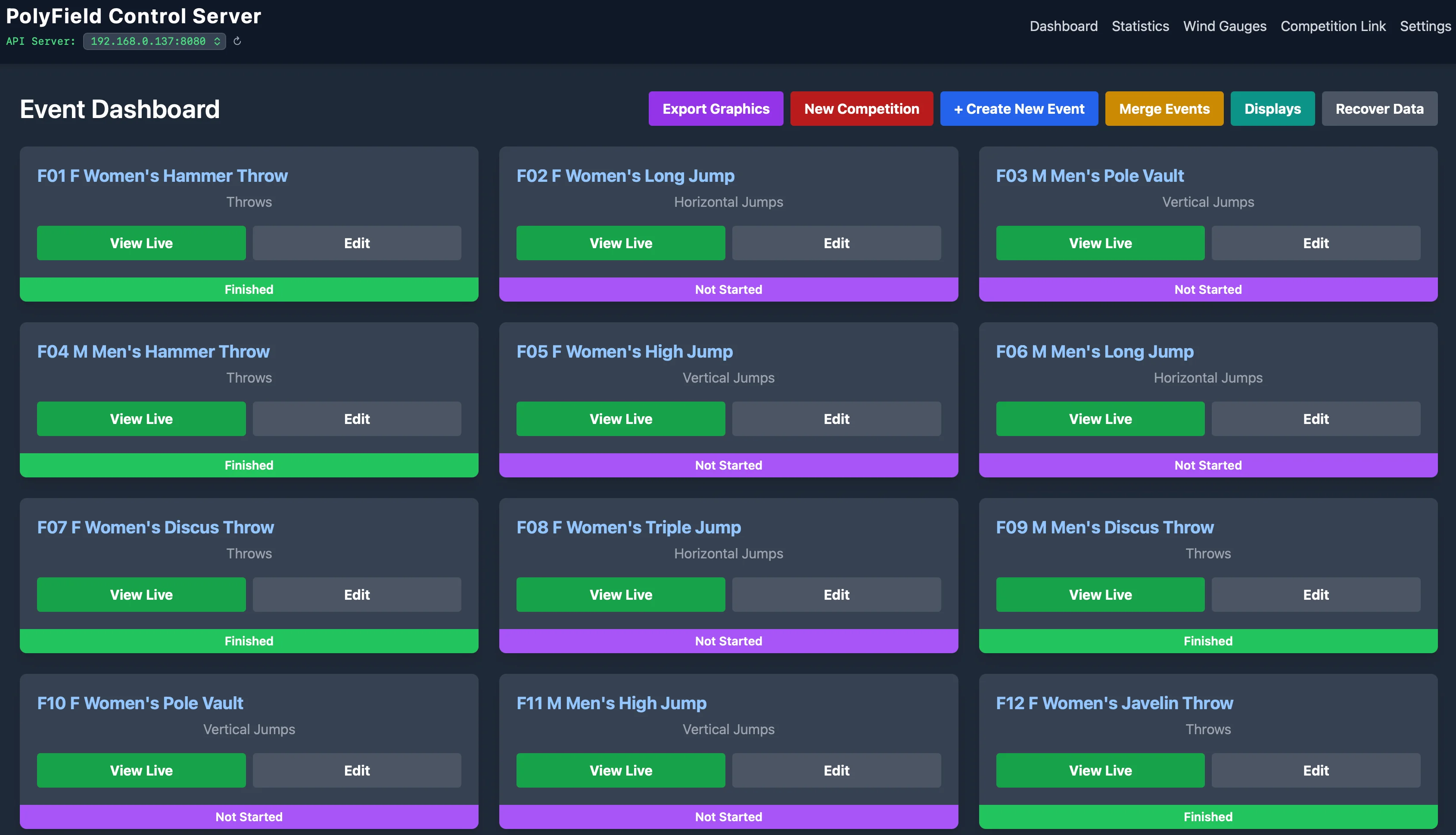Screen dimensions: 1456x835
Task: View Live for F12 Women's Javelin Throw
Action: [x=1100, y=770]
